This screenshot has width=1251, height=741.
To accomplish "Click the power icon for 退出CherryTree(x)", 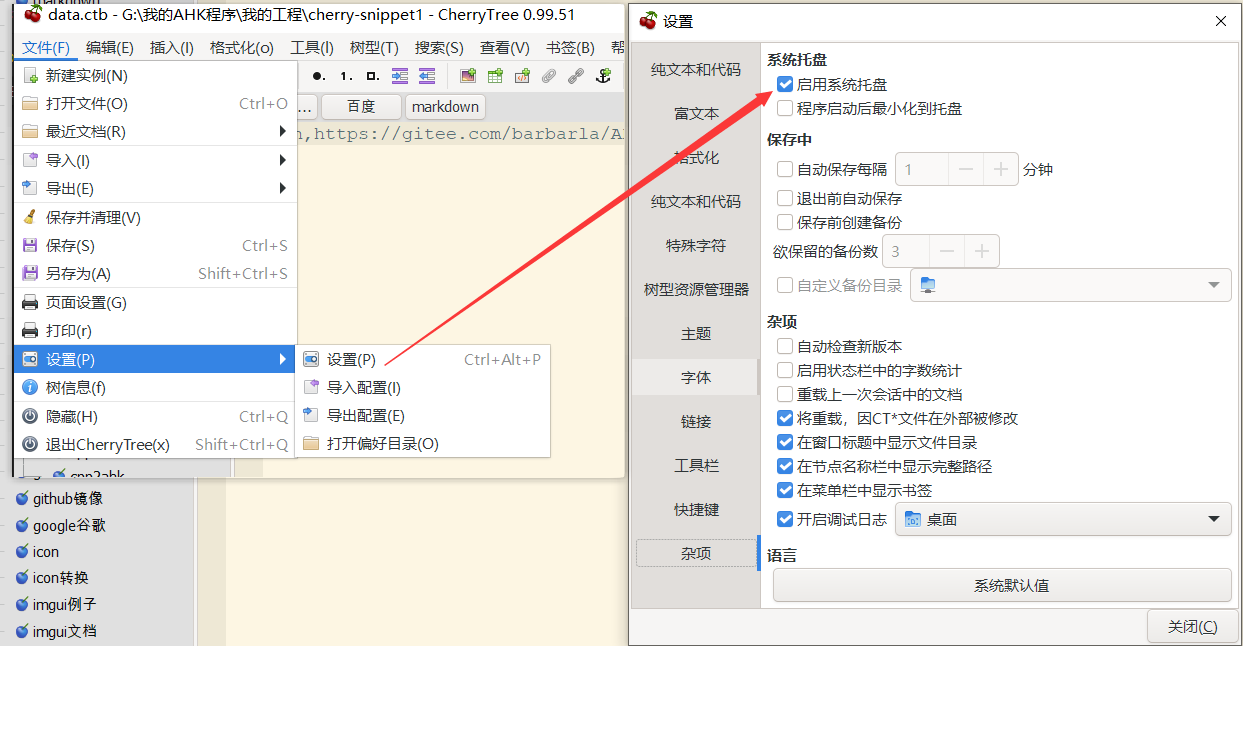I will coord(30,444).
